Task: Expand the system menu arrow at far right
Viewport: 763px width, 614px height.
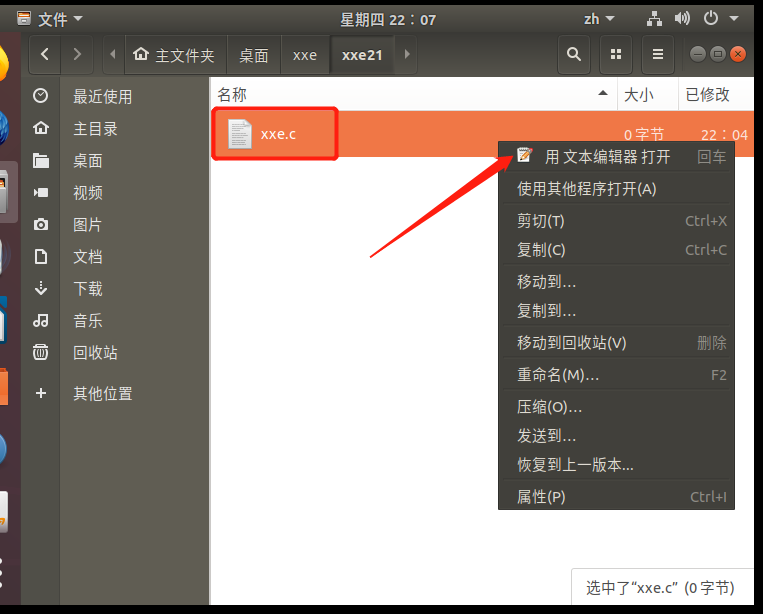Action: [734, 18]
